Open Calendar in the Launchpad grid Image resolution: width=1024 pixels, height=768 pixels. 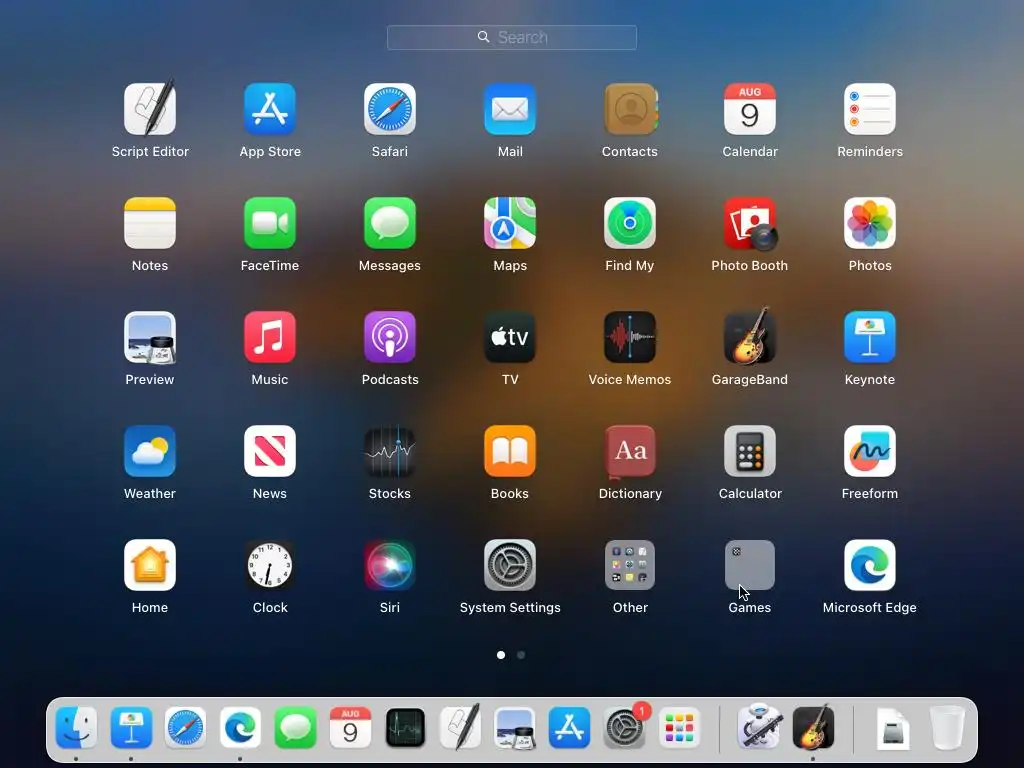click(750, 108)
